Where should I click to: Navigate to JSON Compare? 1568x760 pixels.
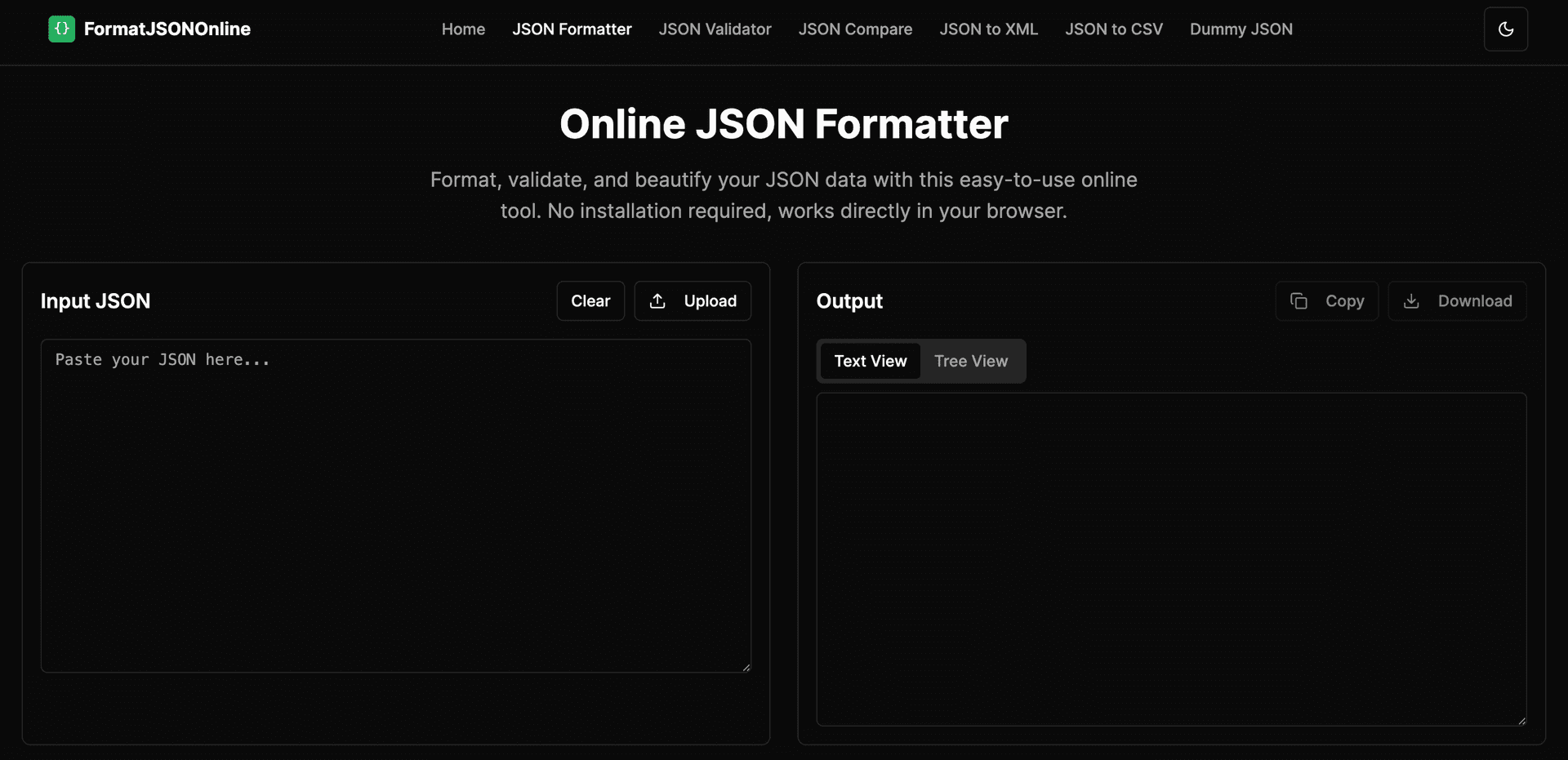pos(855,29)
